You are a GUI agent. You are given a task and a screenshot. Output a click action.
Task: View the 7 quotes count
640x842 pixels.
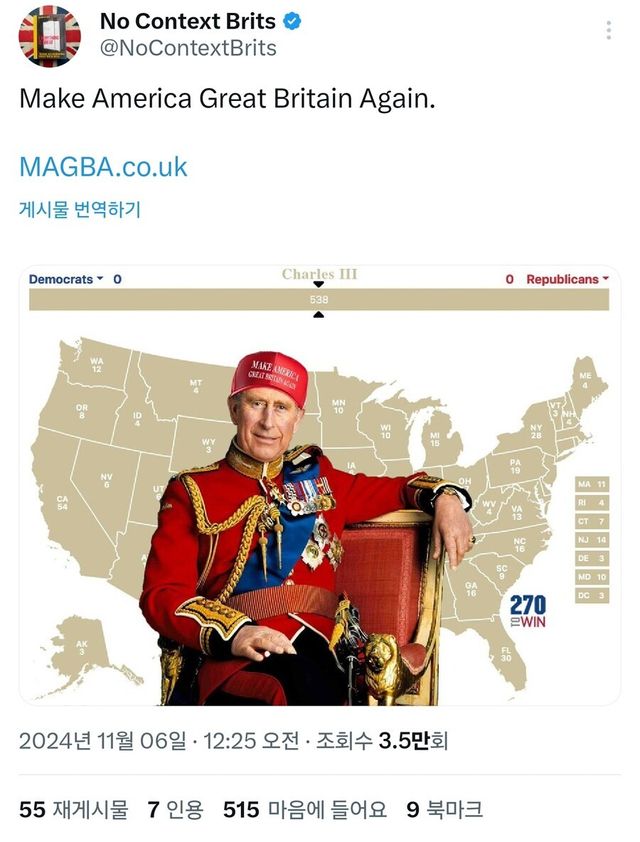176,809
